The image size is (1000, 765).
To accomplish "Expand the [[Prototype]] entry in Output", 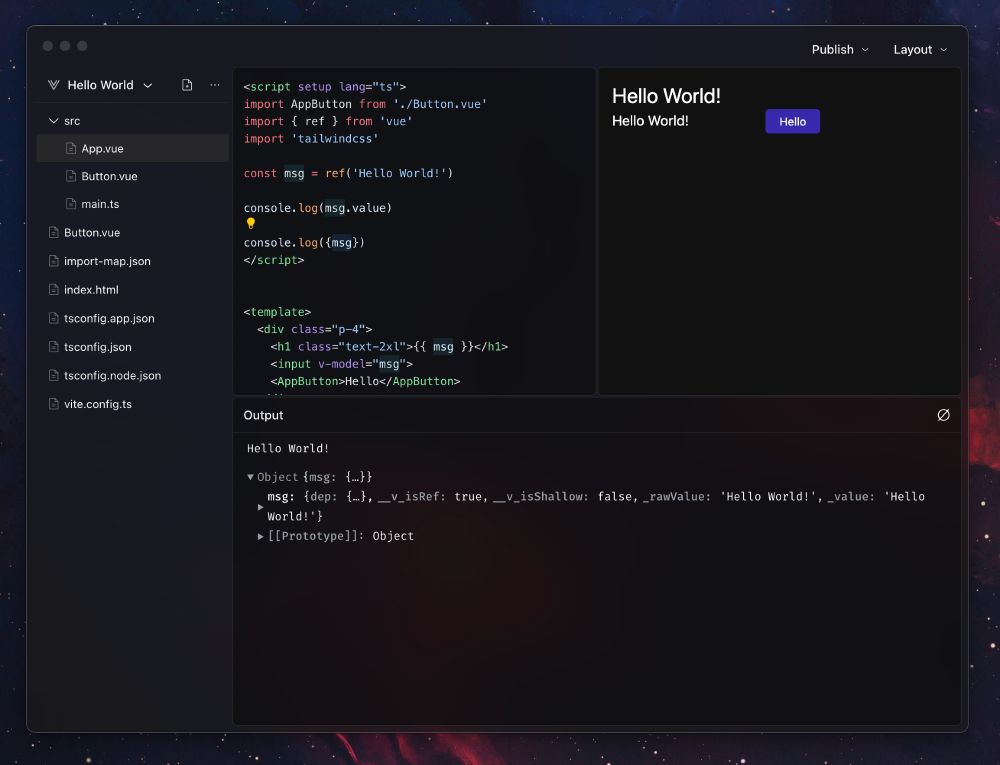I will coord(260,536).
